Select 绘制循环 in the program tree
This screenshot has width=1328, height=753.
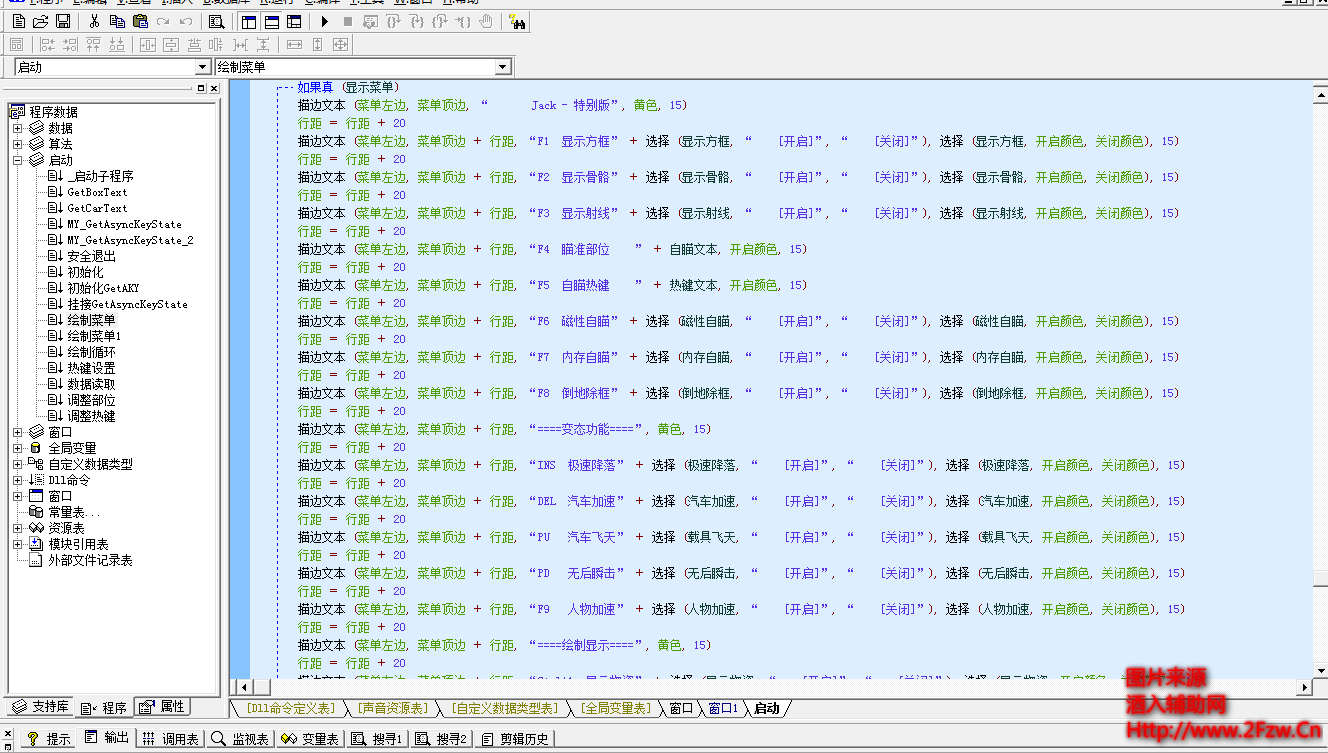[x=91, y=352]
